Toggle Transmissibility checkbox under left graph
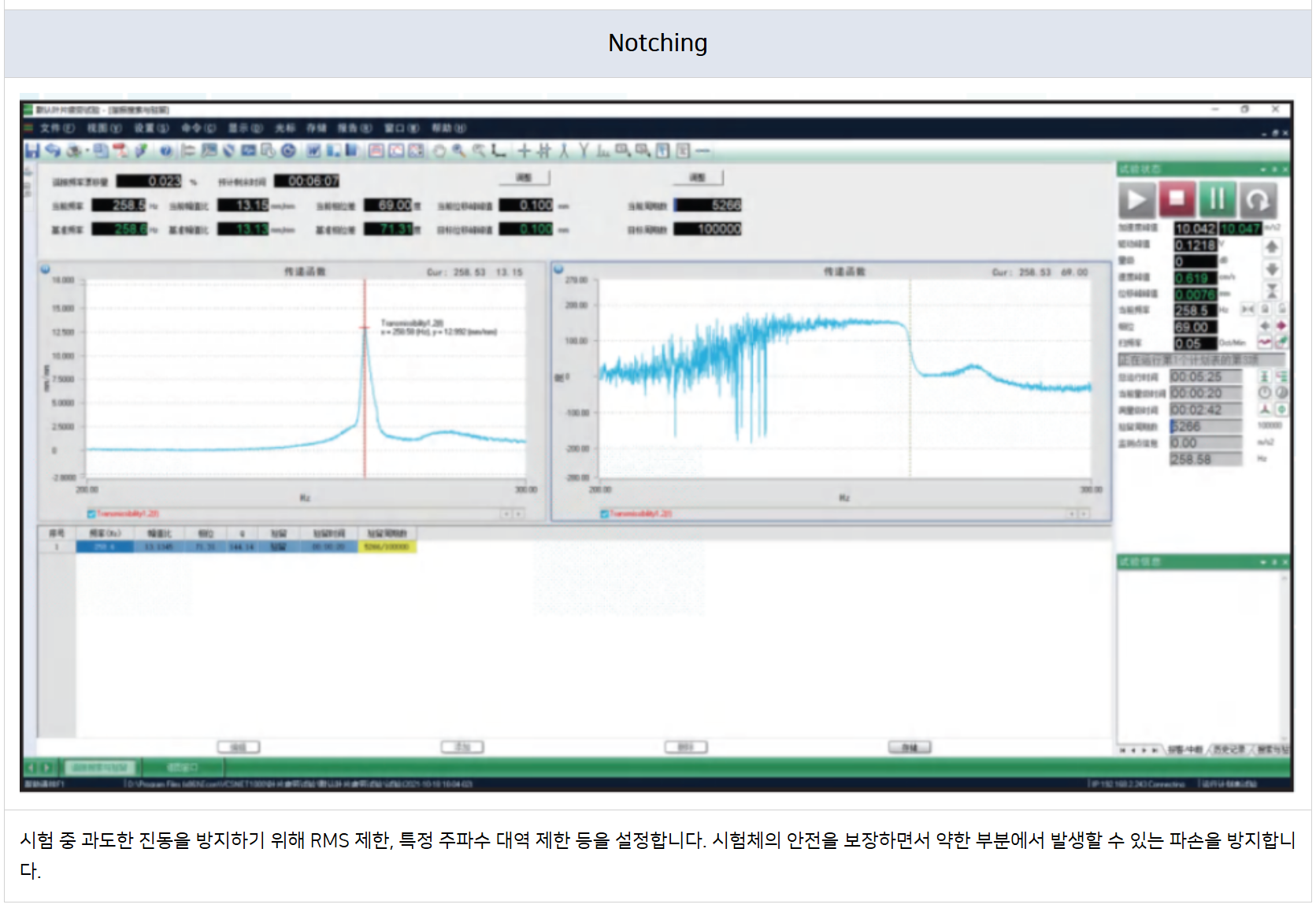 coord(91,514)
